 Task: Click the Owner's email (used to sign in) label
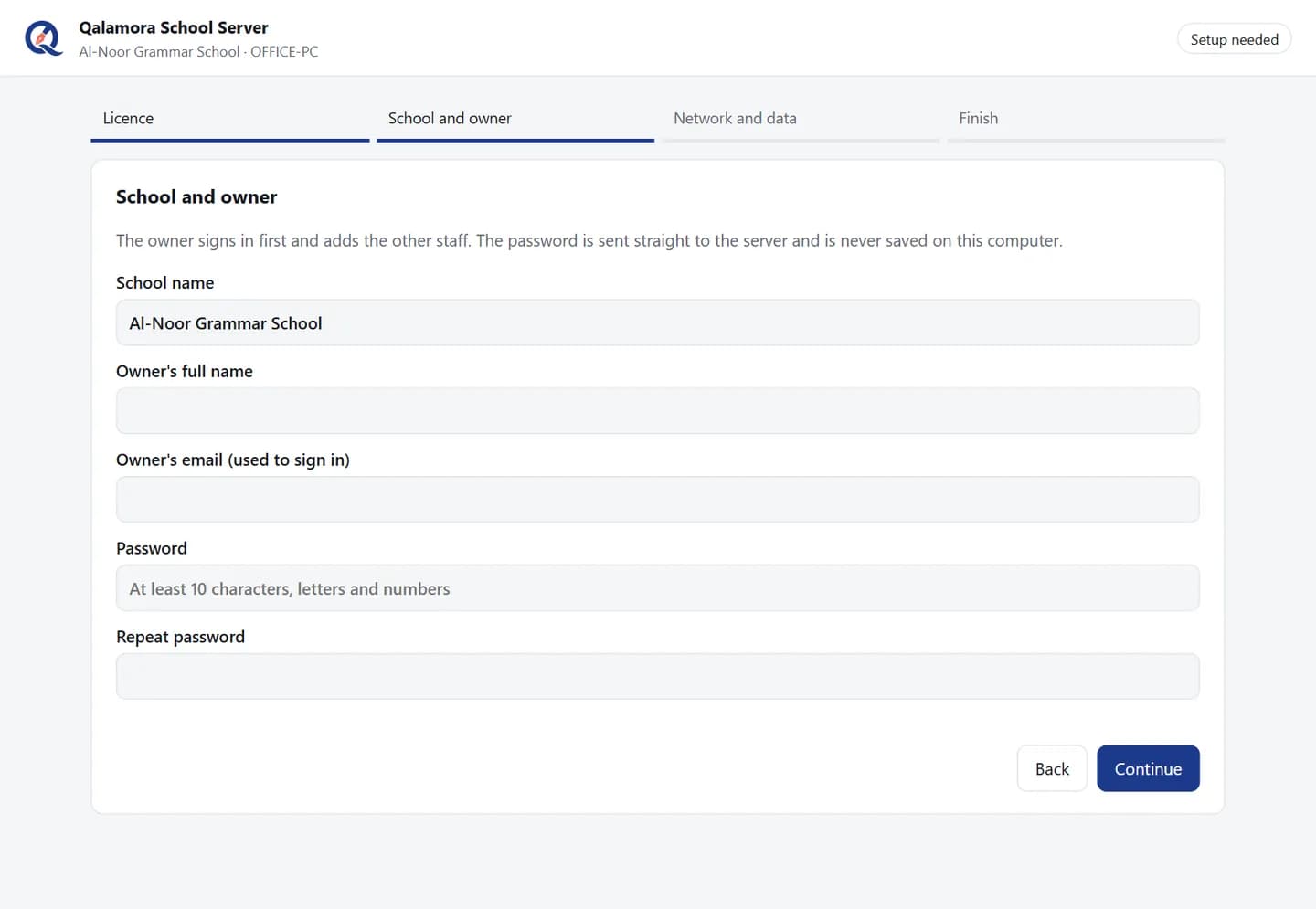(x=233, y=460)
